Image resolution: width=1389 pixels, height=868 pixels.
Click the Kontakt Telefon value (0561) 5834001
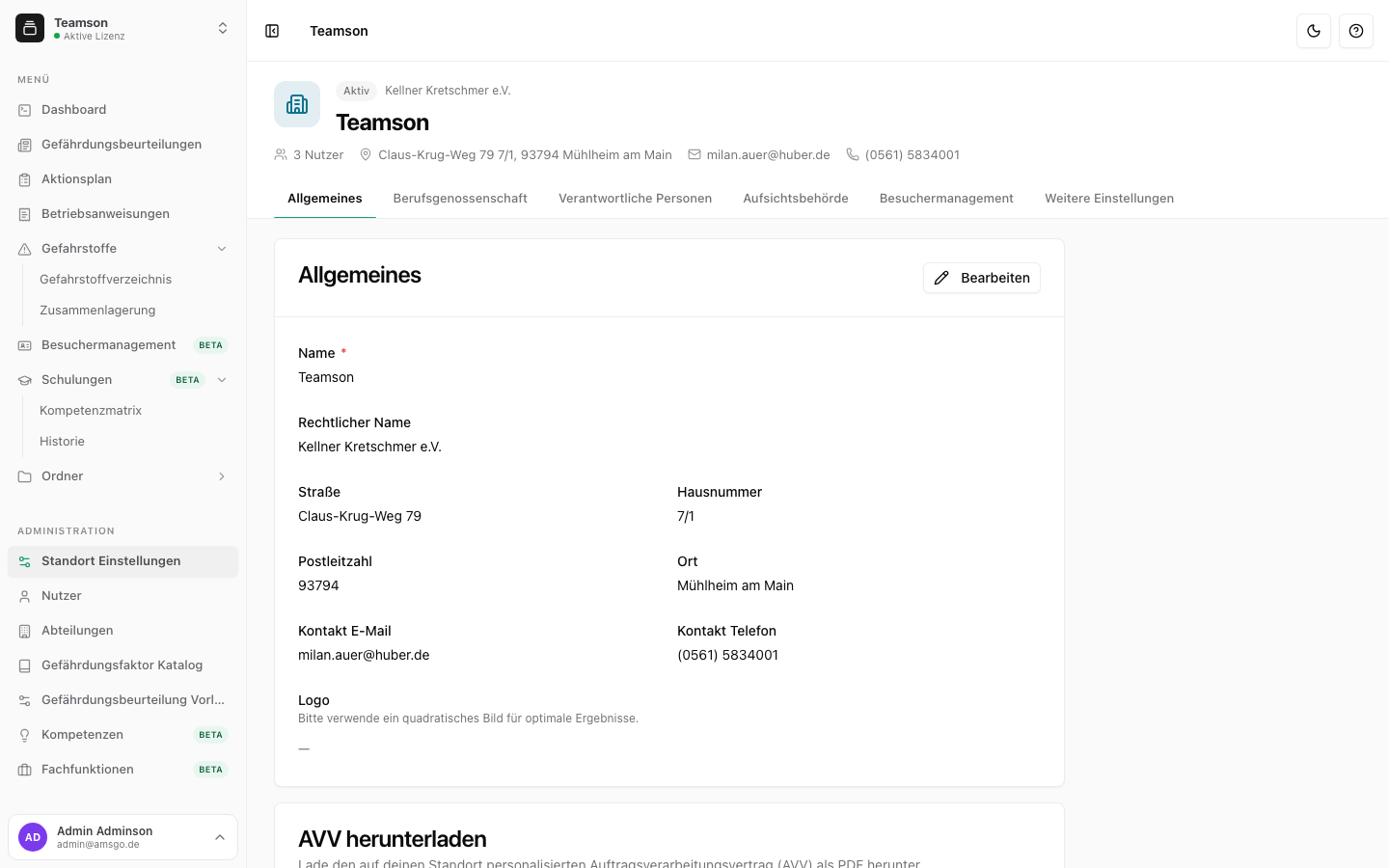[x=727, y=655]
